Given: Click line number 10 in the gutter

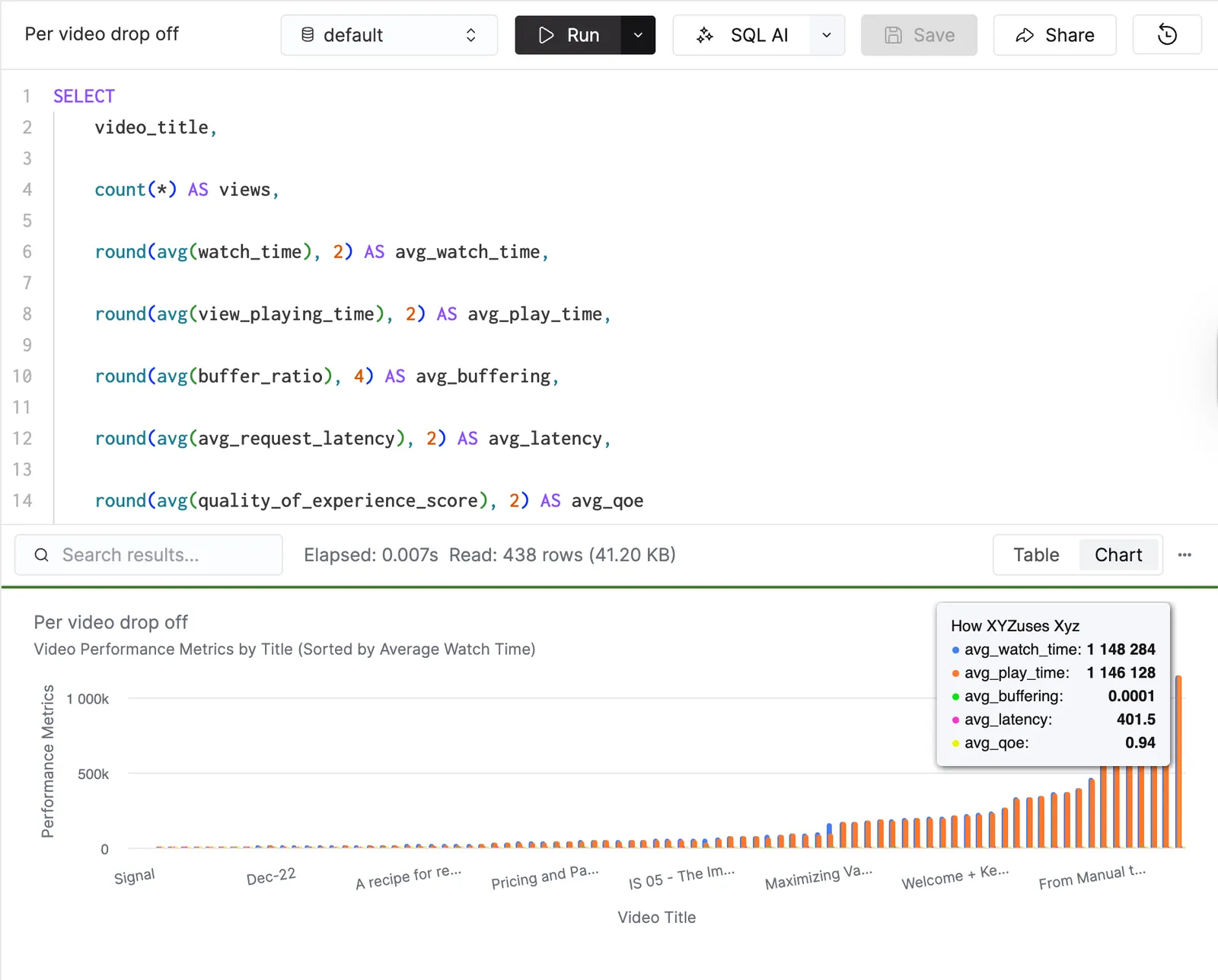Looking at the screenshot, I should pos(22,376).
